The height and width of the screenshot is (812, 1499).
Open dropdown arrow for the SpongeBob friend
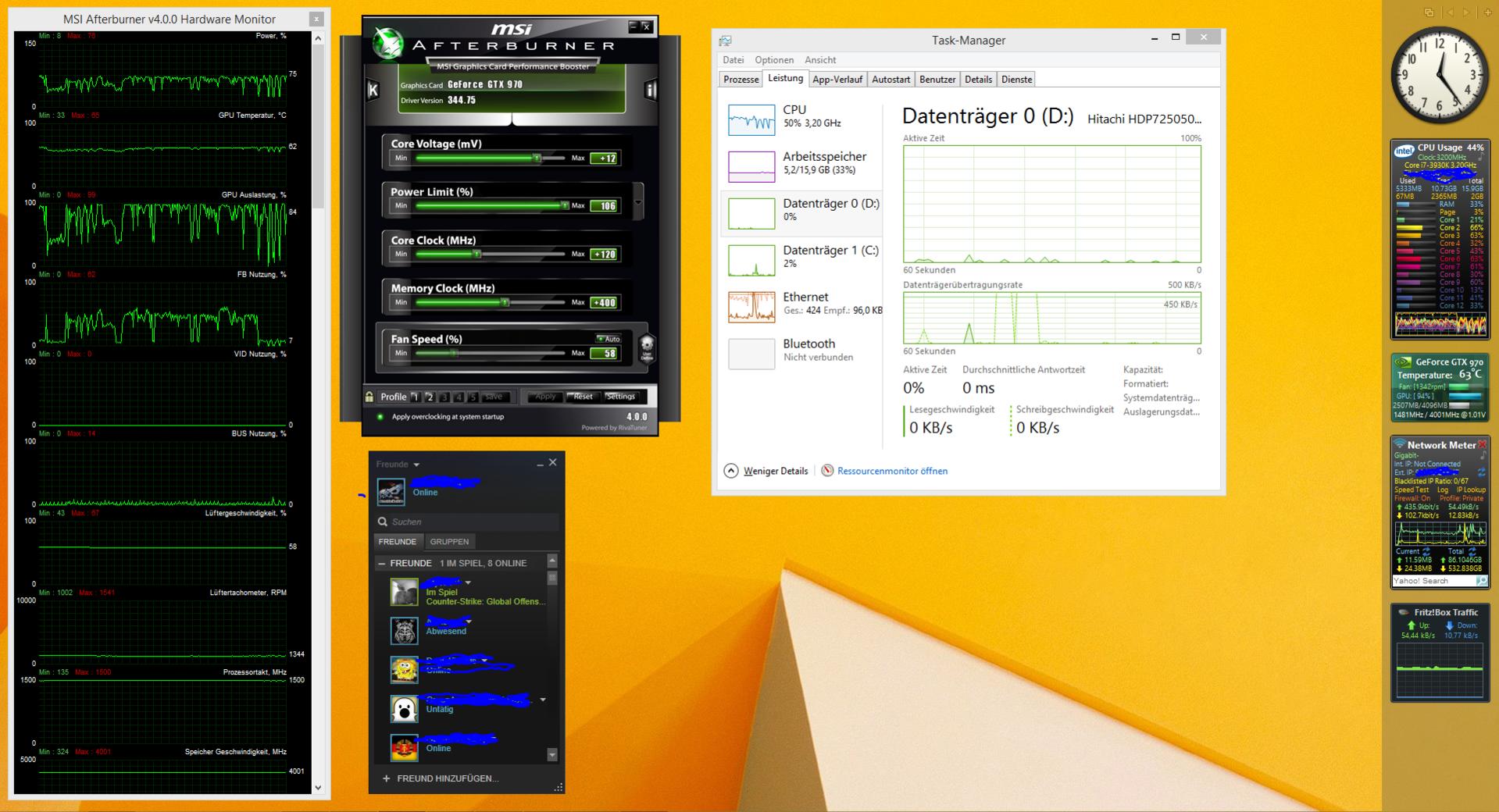(x=484, y=661)
